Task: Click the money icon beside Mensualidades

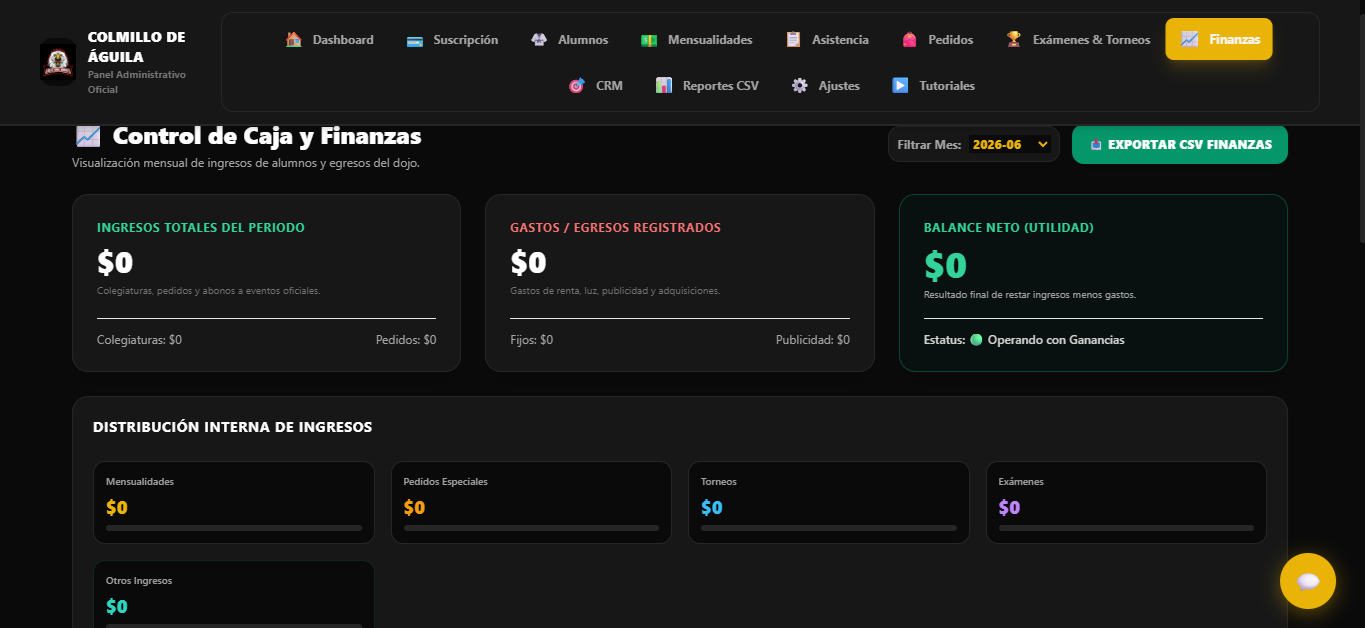Action: (x=649, y=40)
